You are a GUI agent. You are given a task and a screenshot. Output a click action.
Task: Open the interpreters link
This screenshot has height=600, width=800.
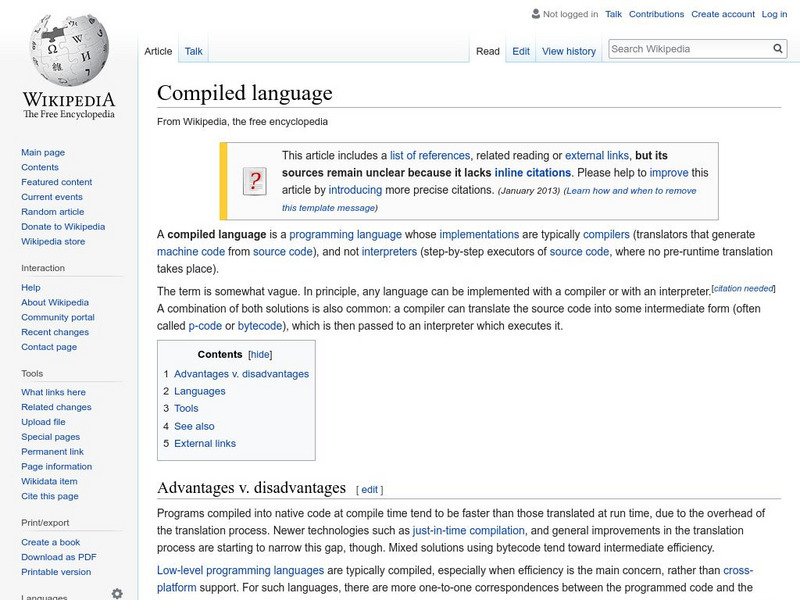[389, 252]
